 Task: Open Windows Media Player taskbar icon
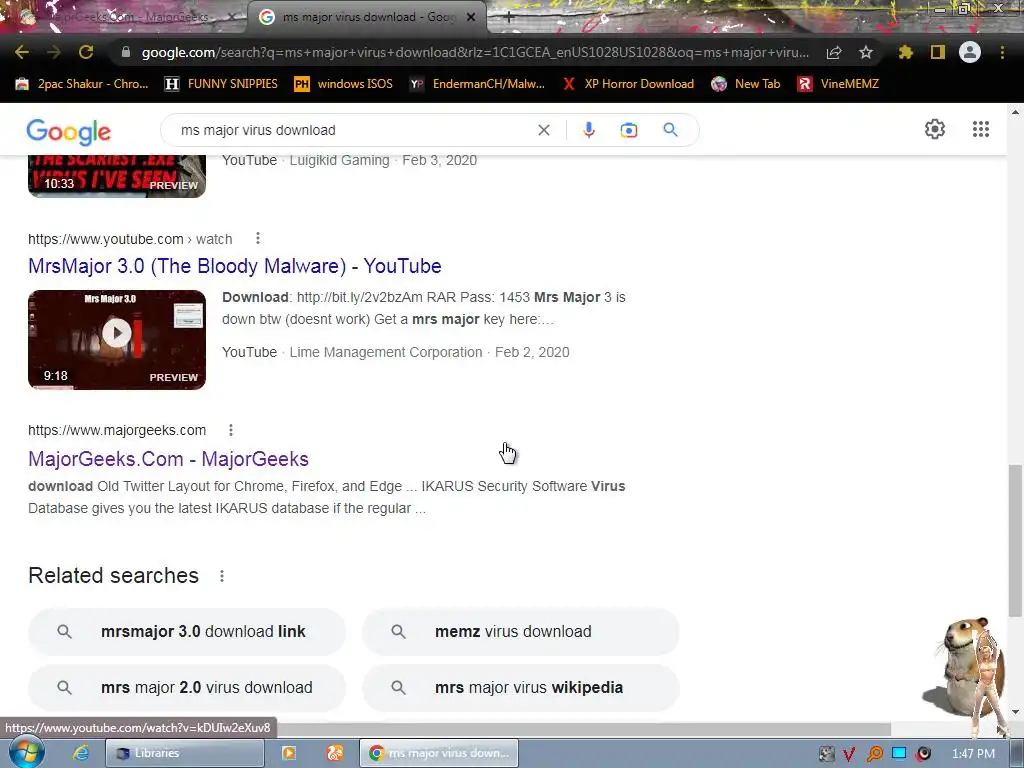(x=288, y=753)
